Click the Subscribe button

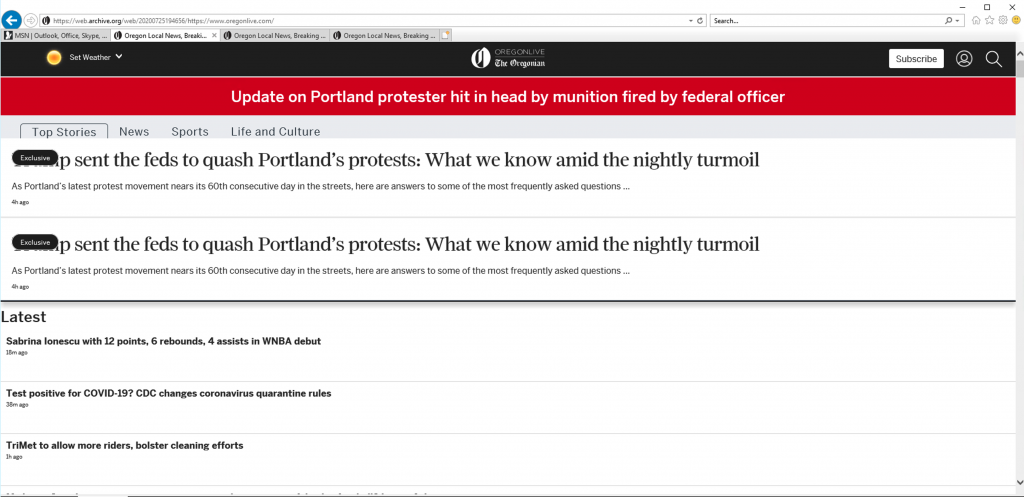click(x=916, y=59)
